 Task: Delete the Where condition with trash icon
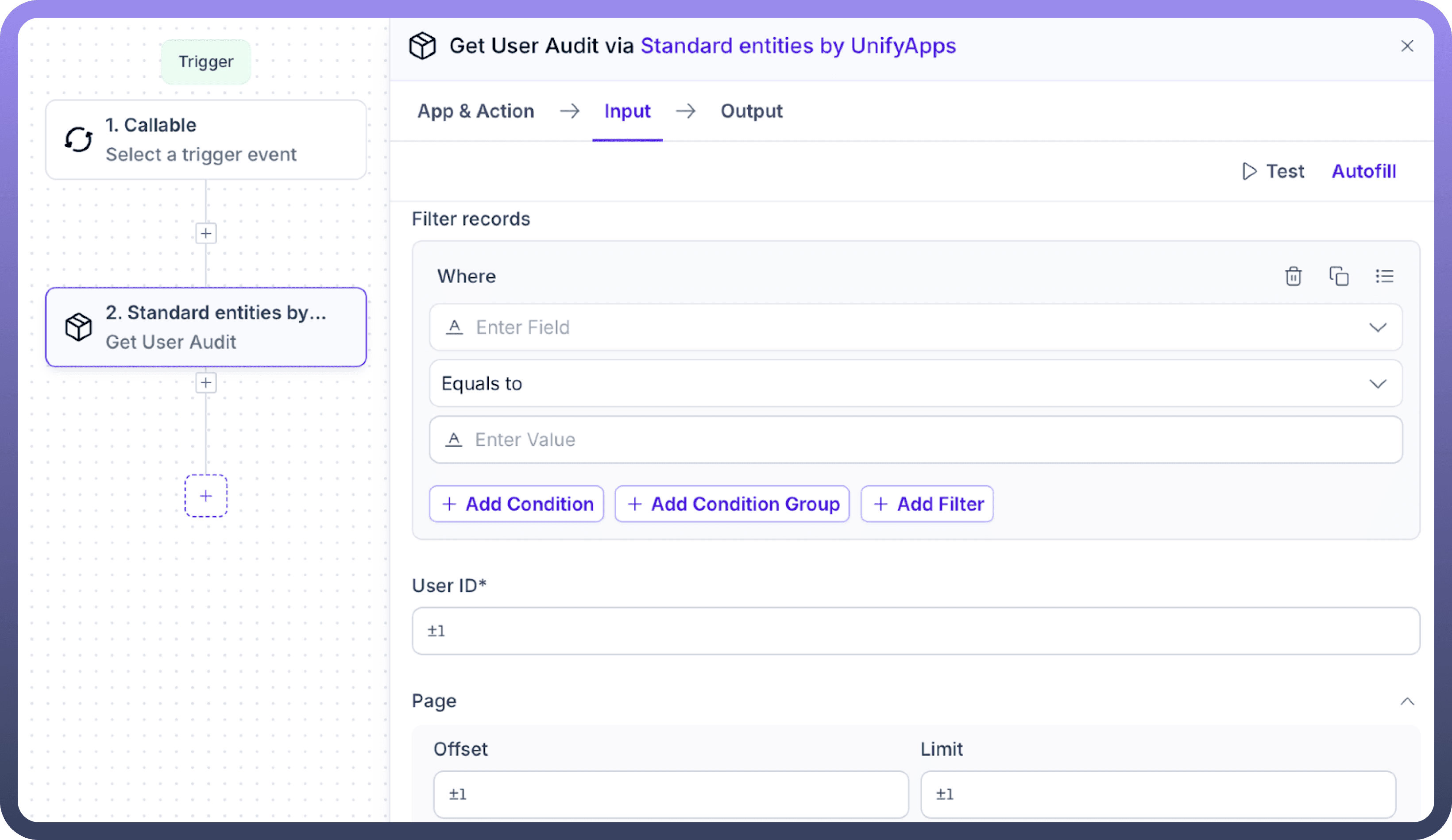click(1293, 277)
